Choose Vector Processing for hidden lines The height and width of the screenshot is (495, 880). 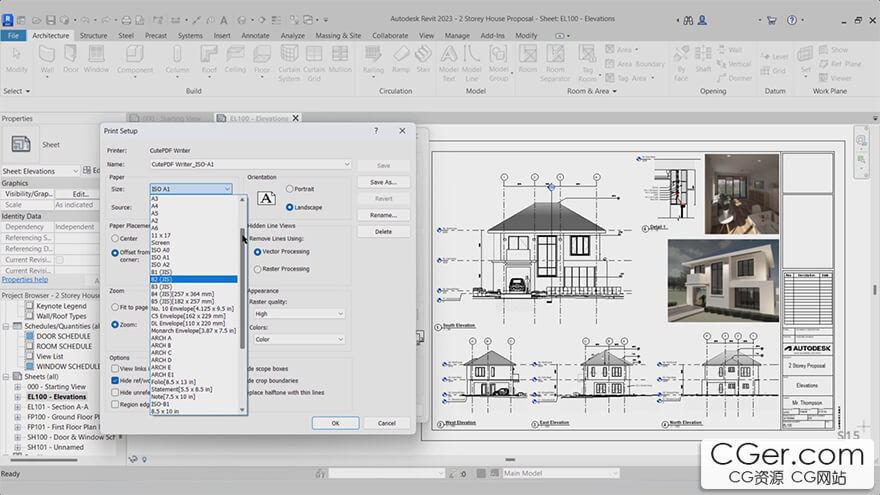[258, 252]
